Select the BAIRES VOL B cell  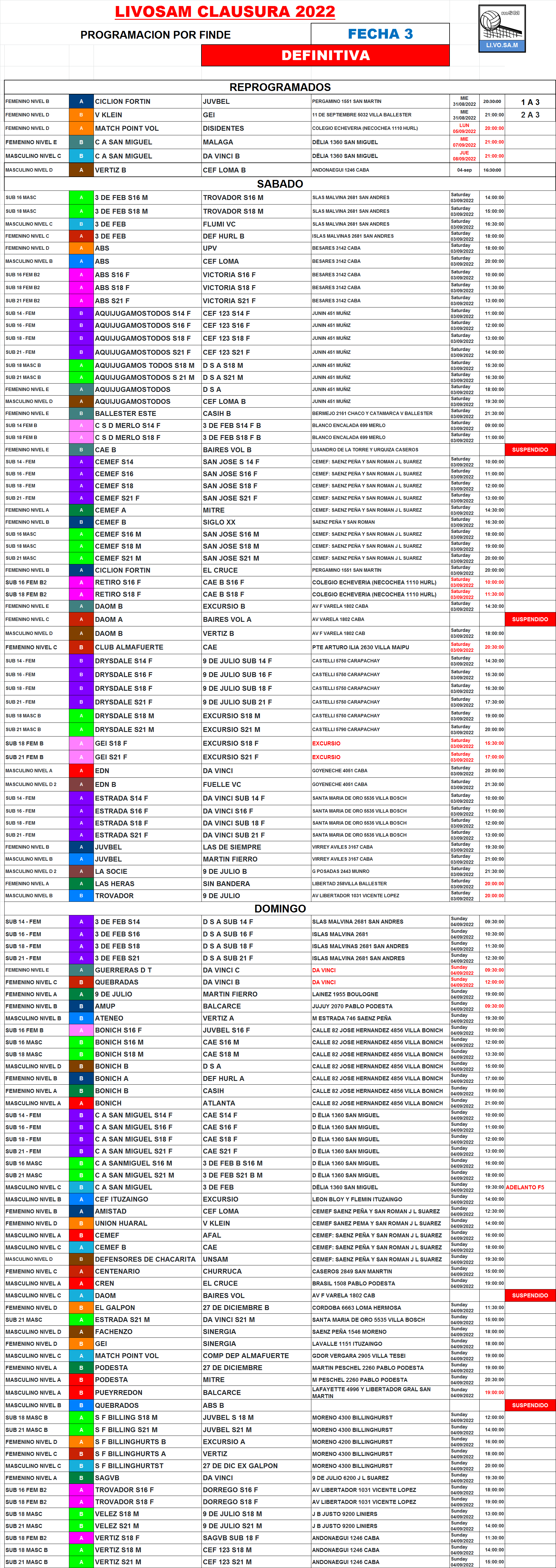(256, 450)
